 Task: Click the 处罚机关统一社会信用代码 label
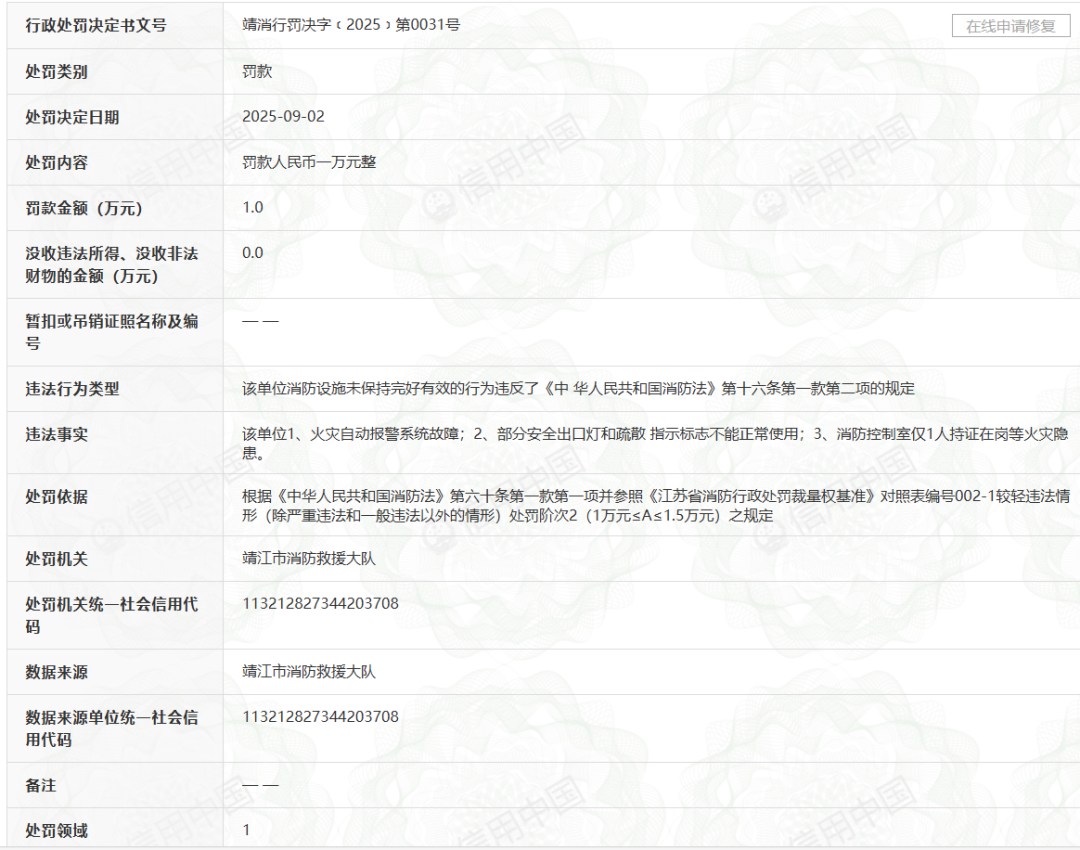coord(112,615)
